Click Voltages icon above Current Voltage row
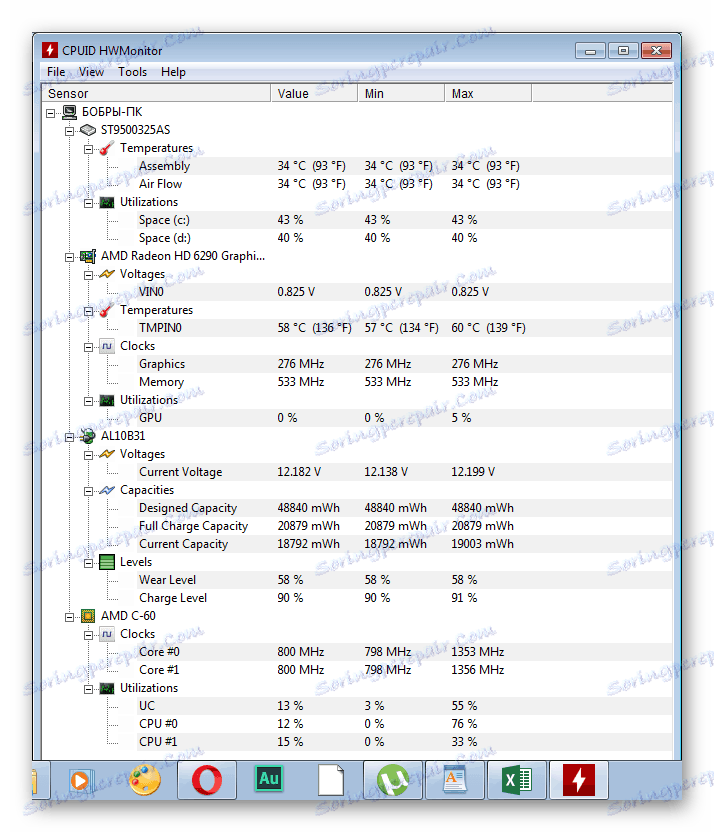 pyautogui.click(x=107, y=454)
